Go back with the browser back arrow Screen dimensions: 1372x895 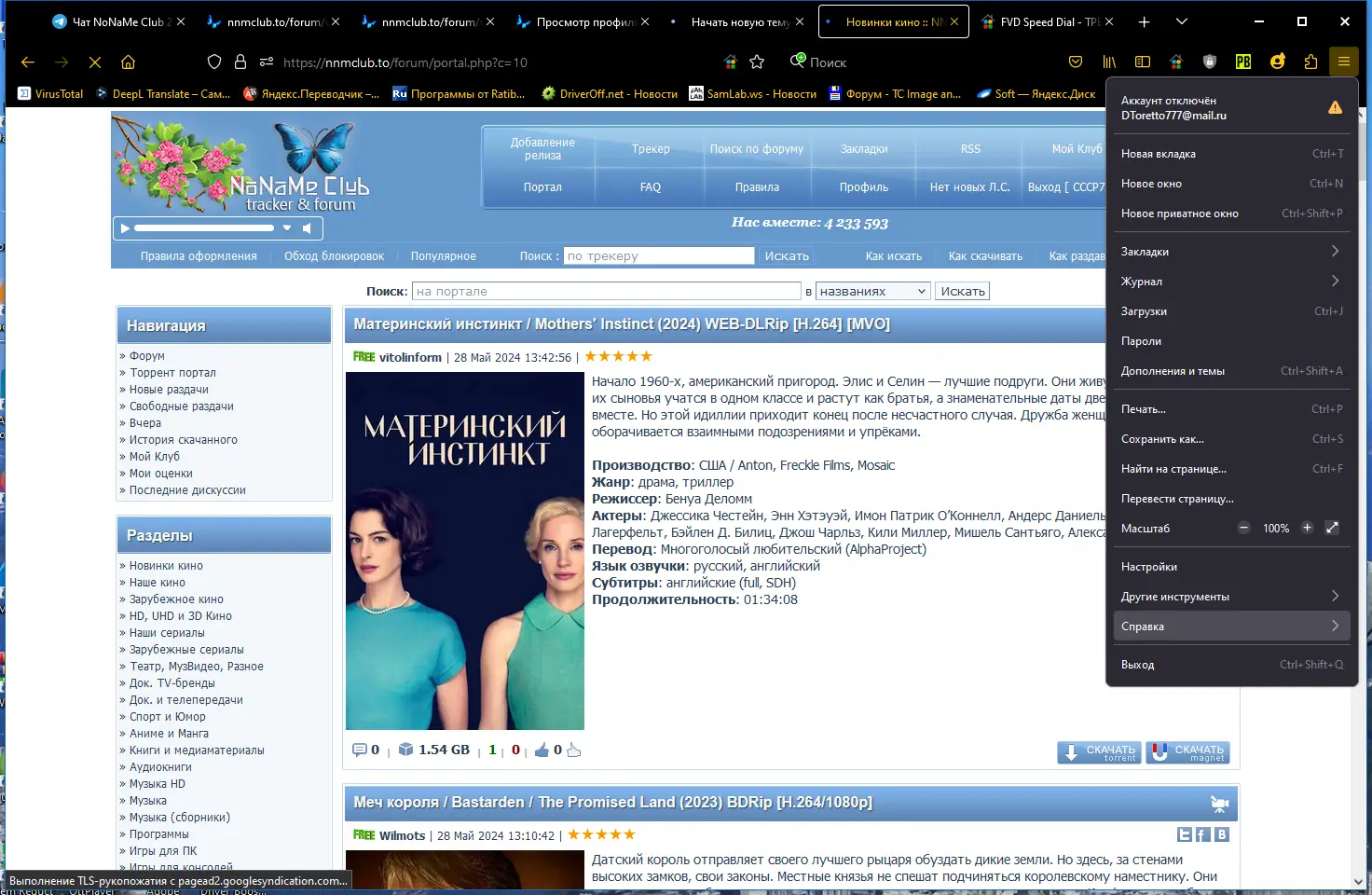pos(28,62)
